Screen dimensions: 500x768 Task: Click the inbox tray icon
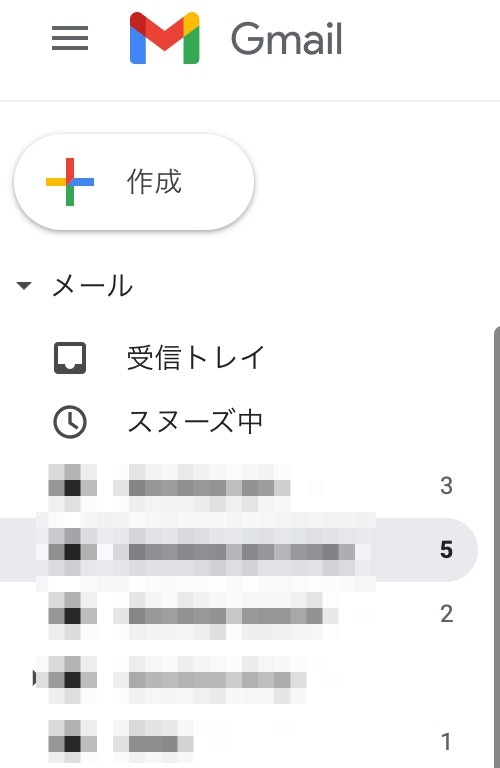click(70, 358)
